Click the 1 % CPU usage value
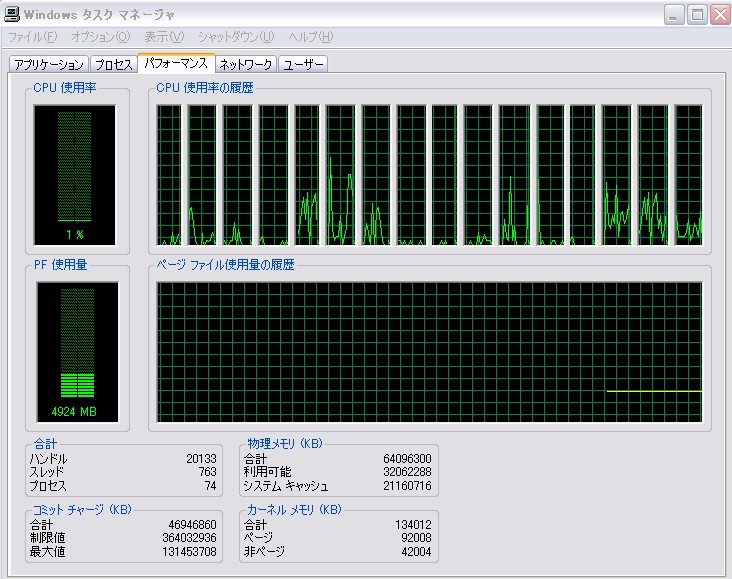The image size is (732, 579). (75, 234)
